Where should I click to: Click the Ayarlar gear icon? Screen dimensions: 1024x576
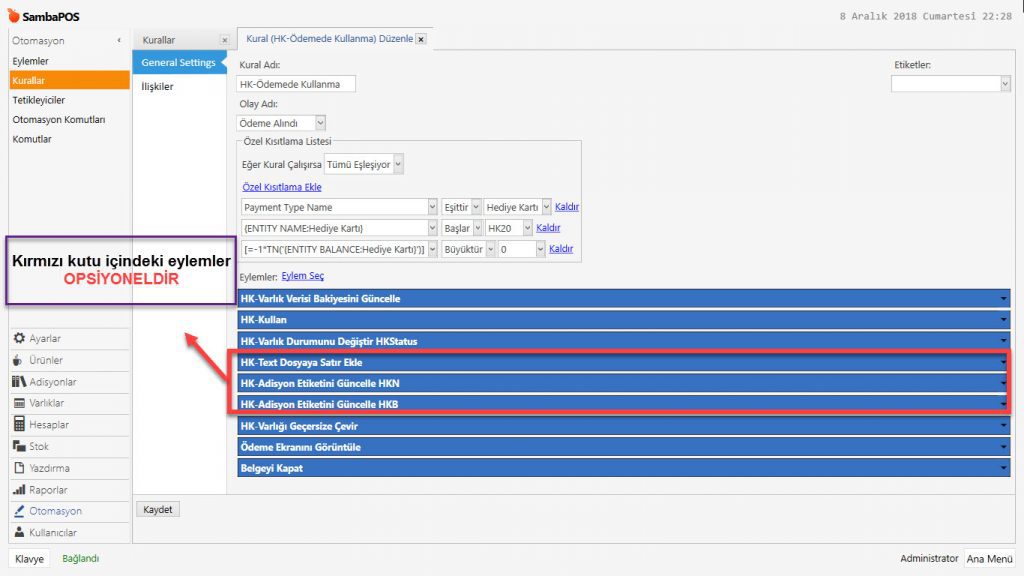pyautogui.click(x=19, y=339)
